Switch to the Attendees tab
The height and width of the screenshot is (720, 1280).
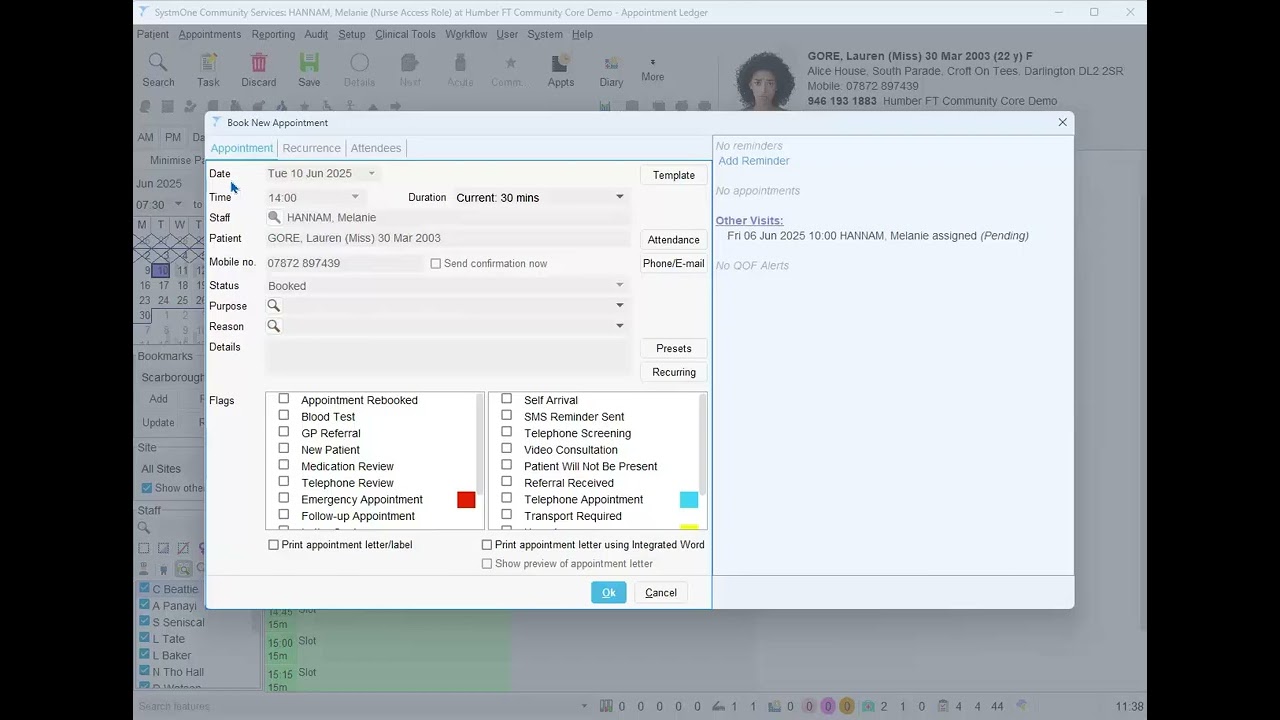coord(376,148)
